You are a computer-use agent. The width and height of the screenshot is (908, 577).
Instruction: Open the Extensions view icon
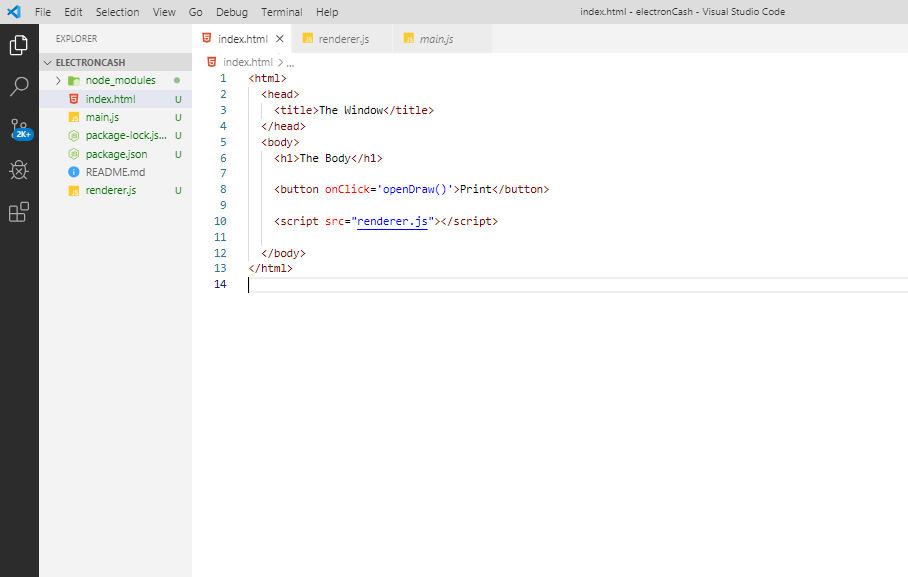(x=19, y=212)
